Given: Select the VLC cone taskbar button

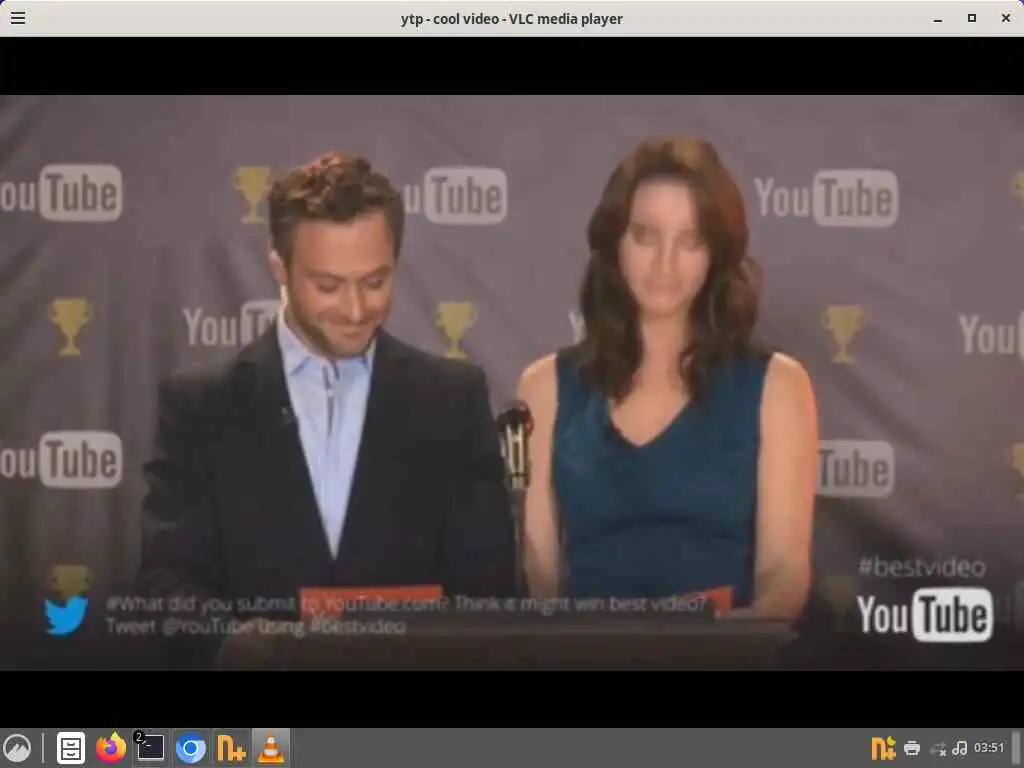Looking at the screenshot, I should click(x=271, y=748).
